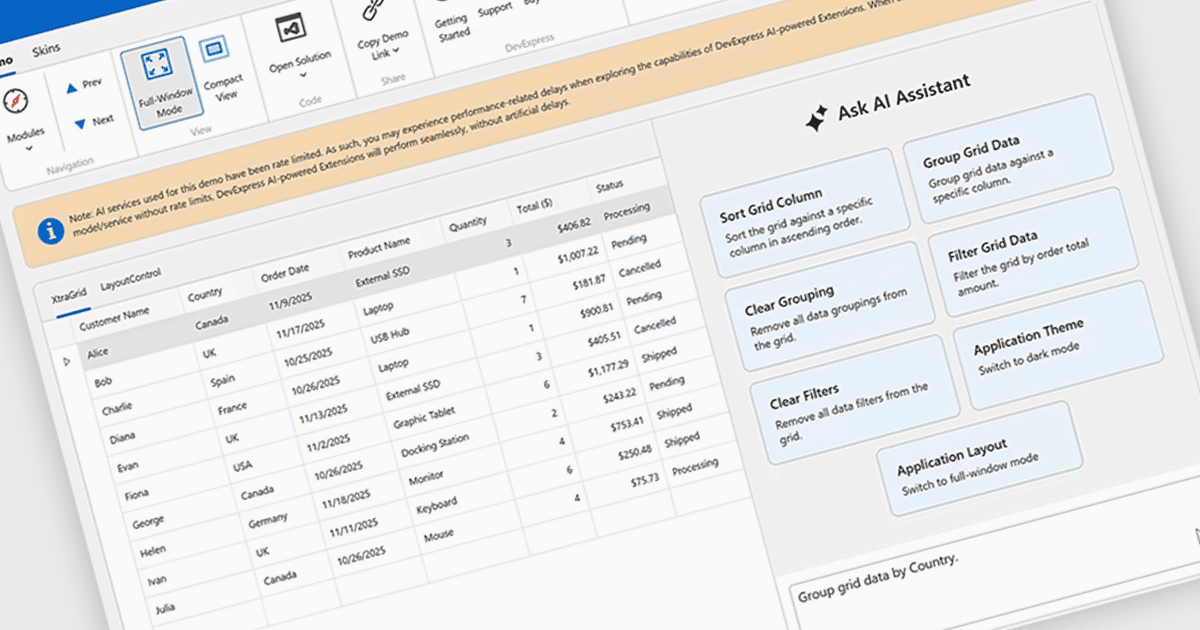Click the Mouse product cell
The image size is (1200, 630).
[x=438, y=537]
